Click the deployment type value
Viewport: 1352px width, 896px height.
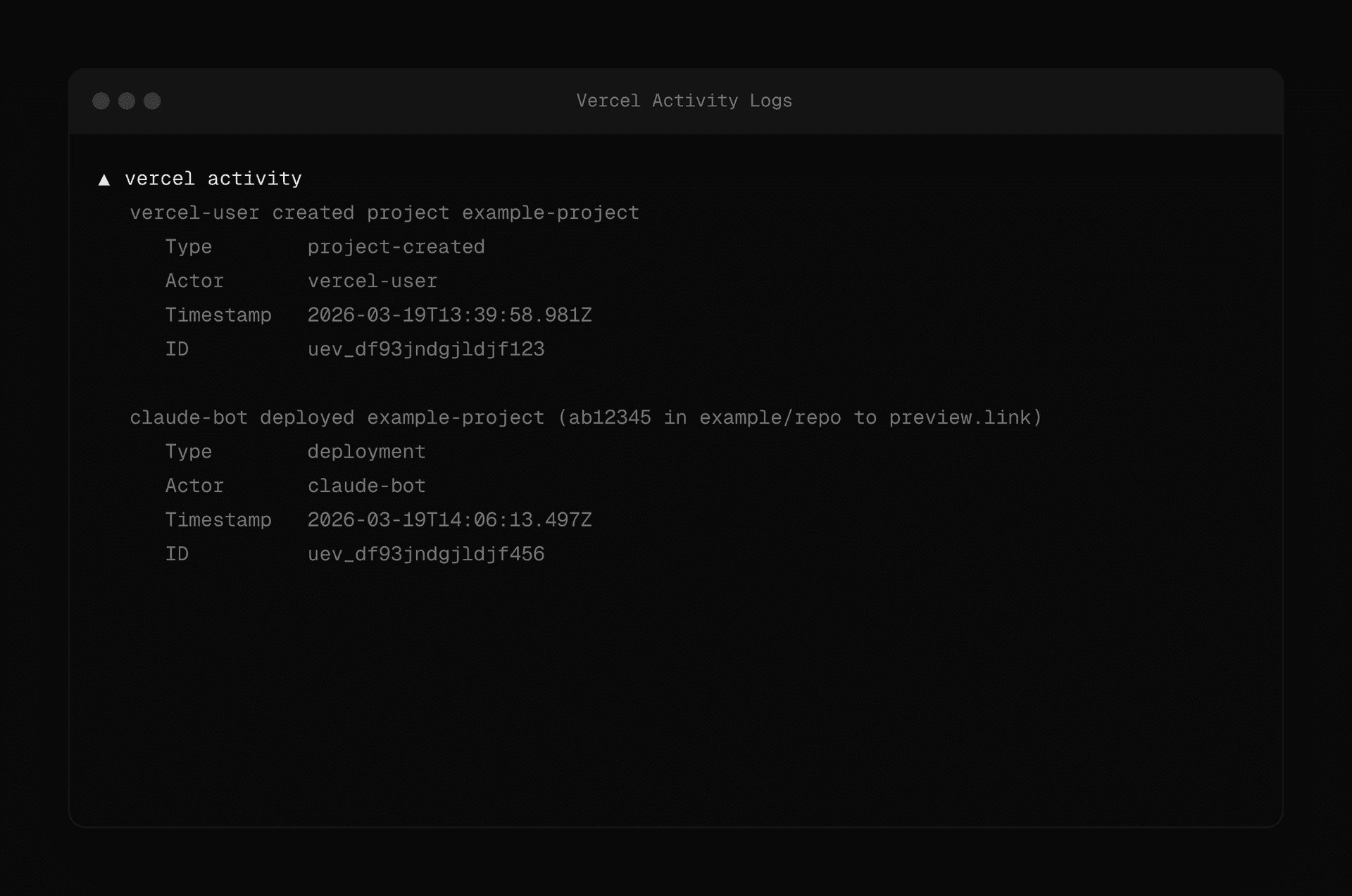pos(366,452)
